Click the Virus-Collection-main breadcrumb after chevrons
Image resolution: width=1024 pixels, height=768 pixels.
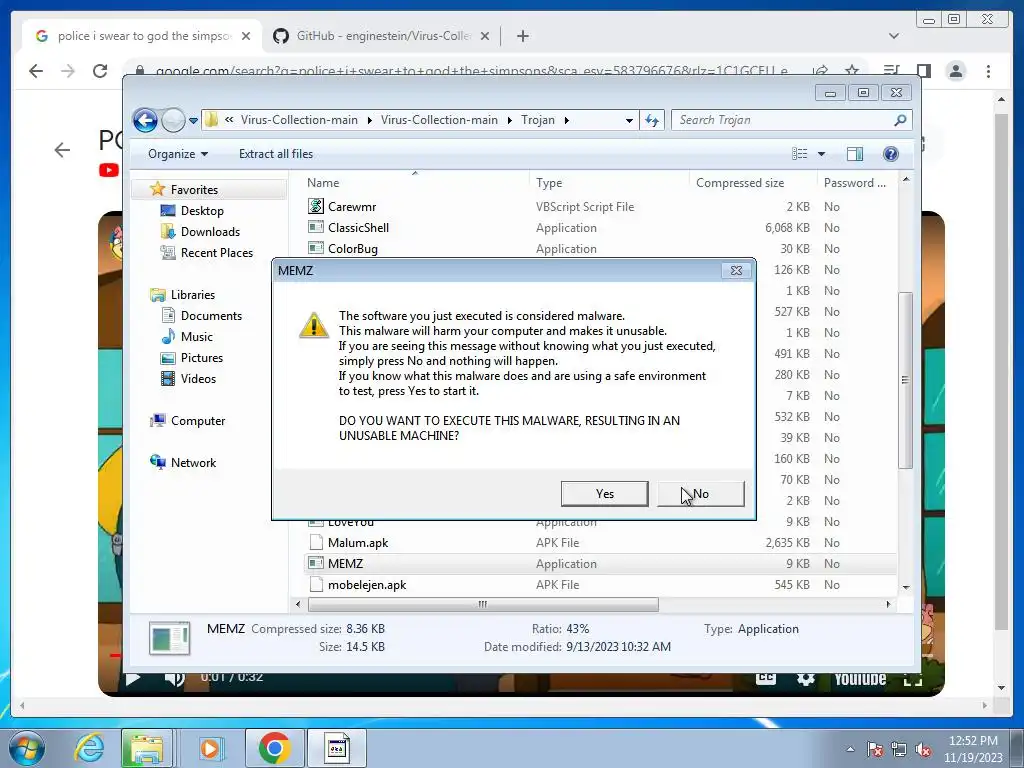pyautogui.click(x=299, y=120)
